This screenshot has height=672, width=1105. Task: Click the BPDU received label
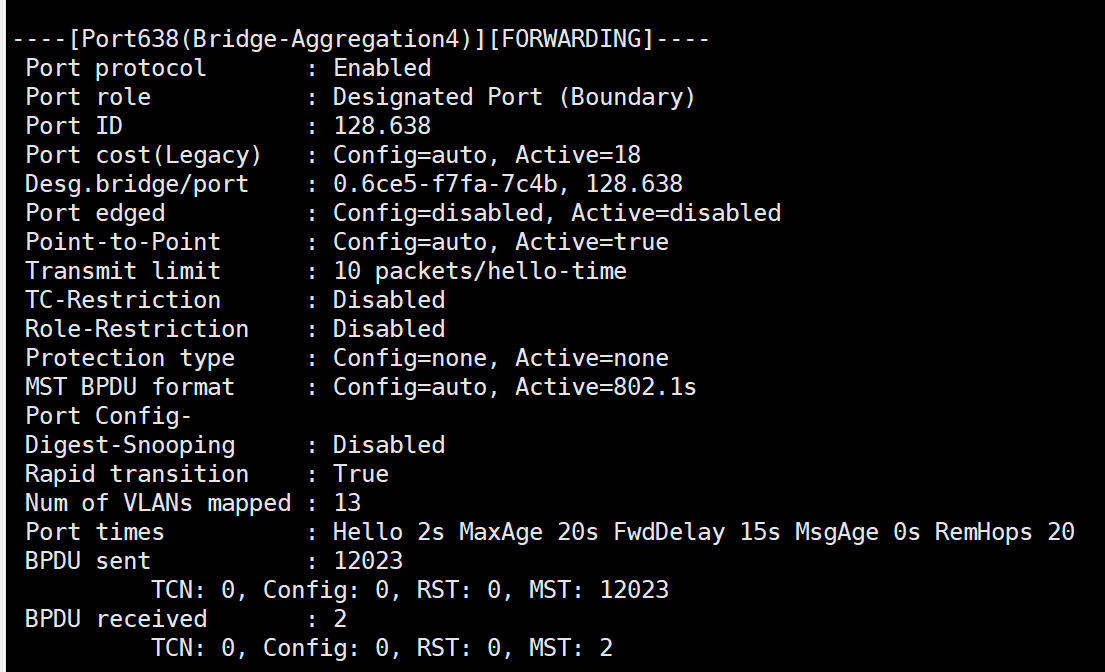coord(116,619)
